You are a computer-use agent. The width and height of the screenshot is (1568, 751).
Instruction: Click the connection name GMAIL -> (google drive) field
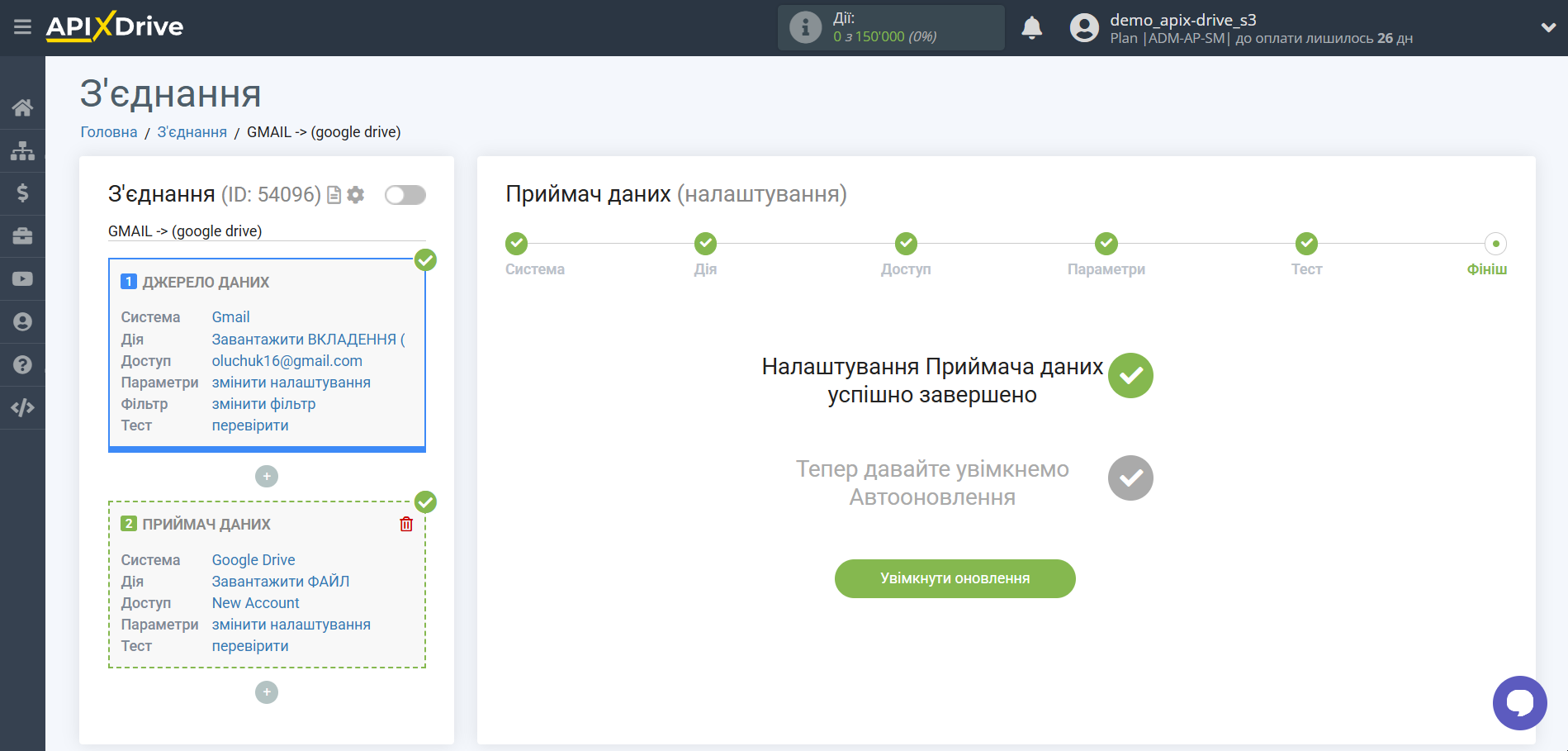[267, 231]
